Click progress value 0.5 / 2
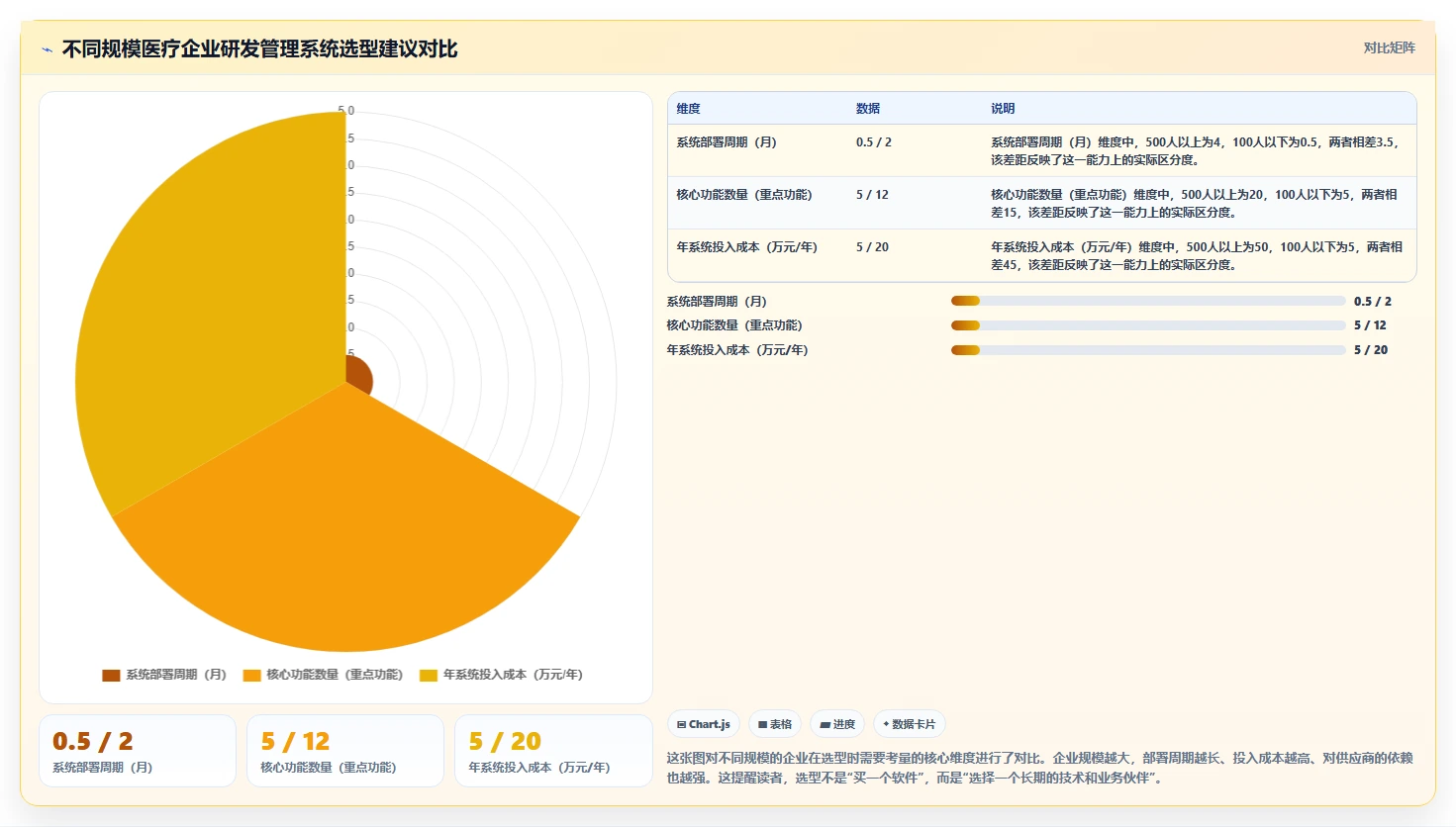This screenshot has height=827, width=1456. click(x=1373, y=302)
